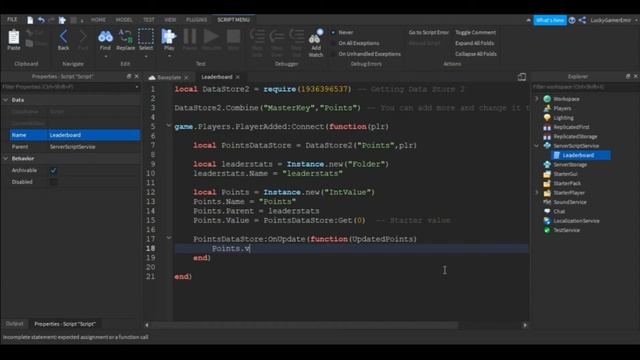This screenshot has width=640, height=360.
Task: Open the Find binoculars tool
Action: [105, 37]
